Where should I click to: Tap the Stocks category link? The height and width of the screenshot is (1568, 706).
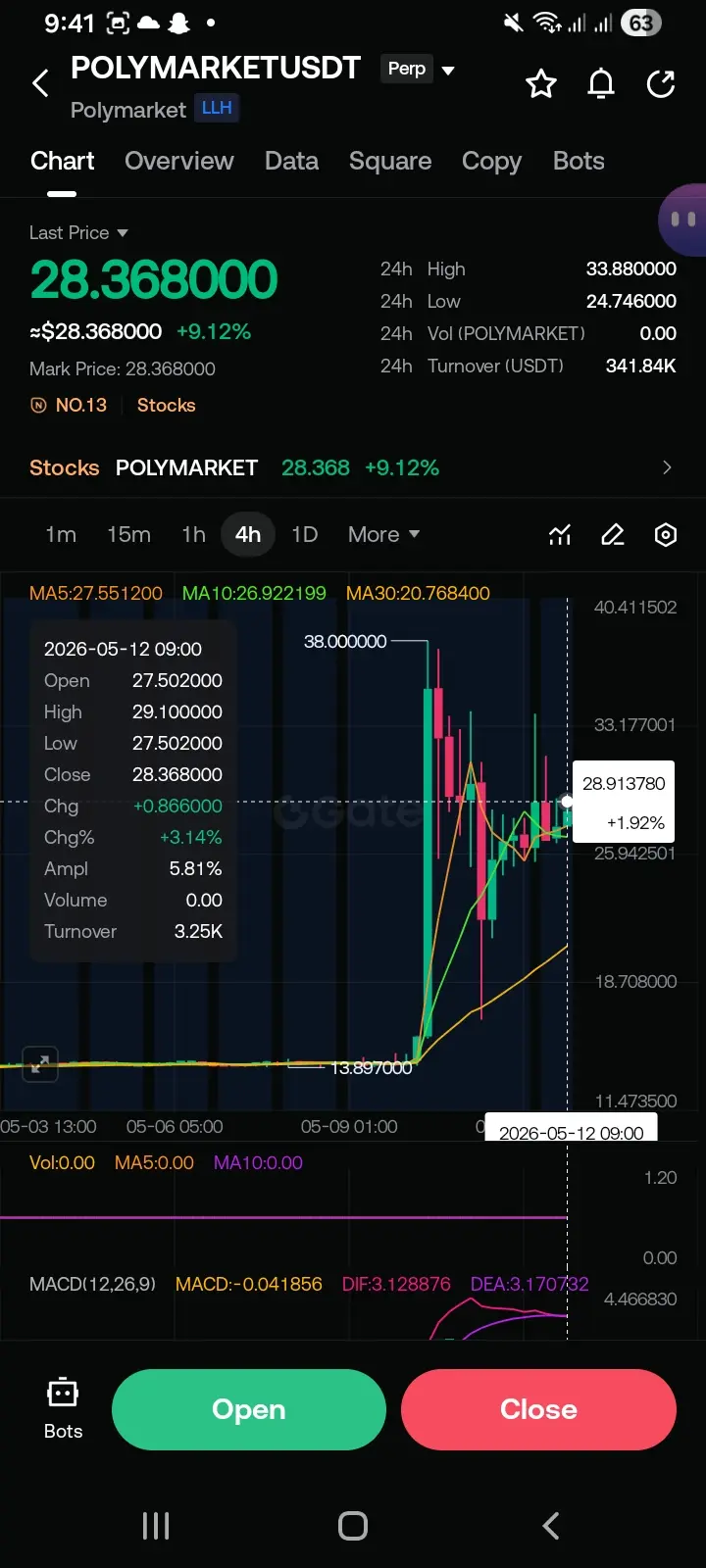(x=166, y=405)
